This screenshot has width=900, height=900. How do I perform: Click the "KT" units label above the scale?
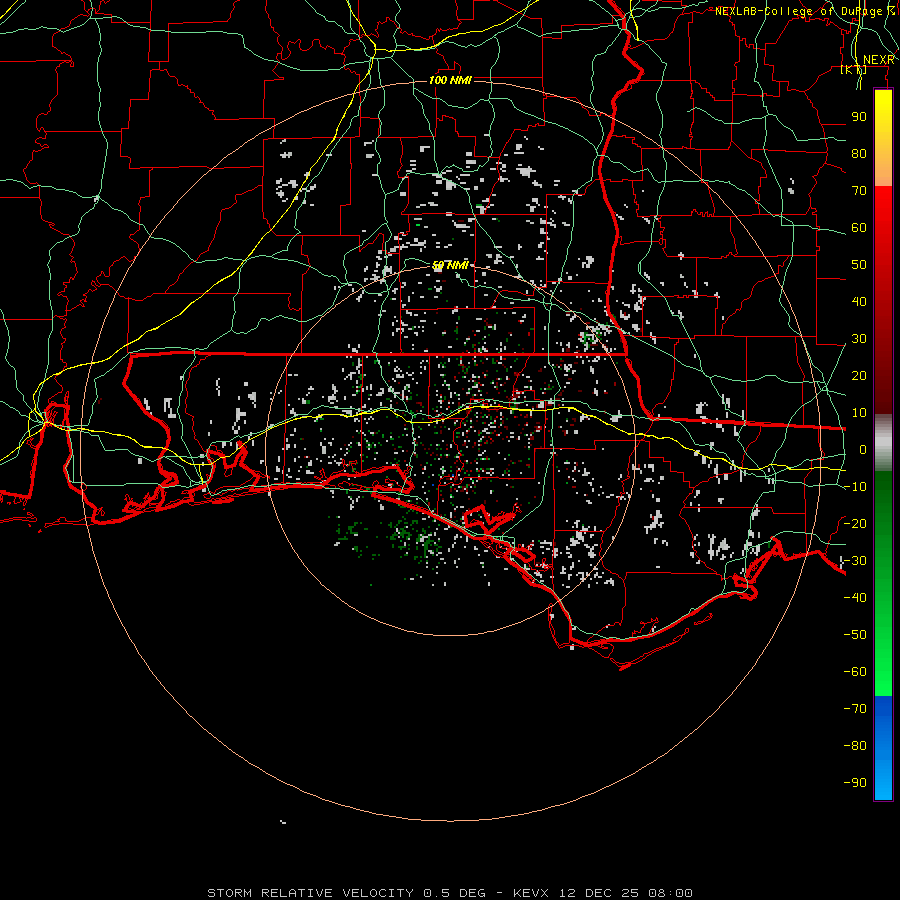pos(854,69)
